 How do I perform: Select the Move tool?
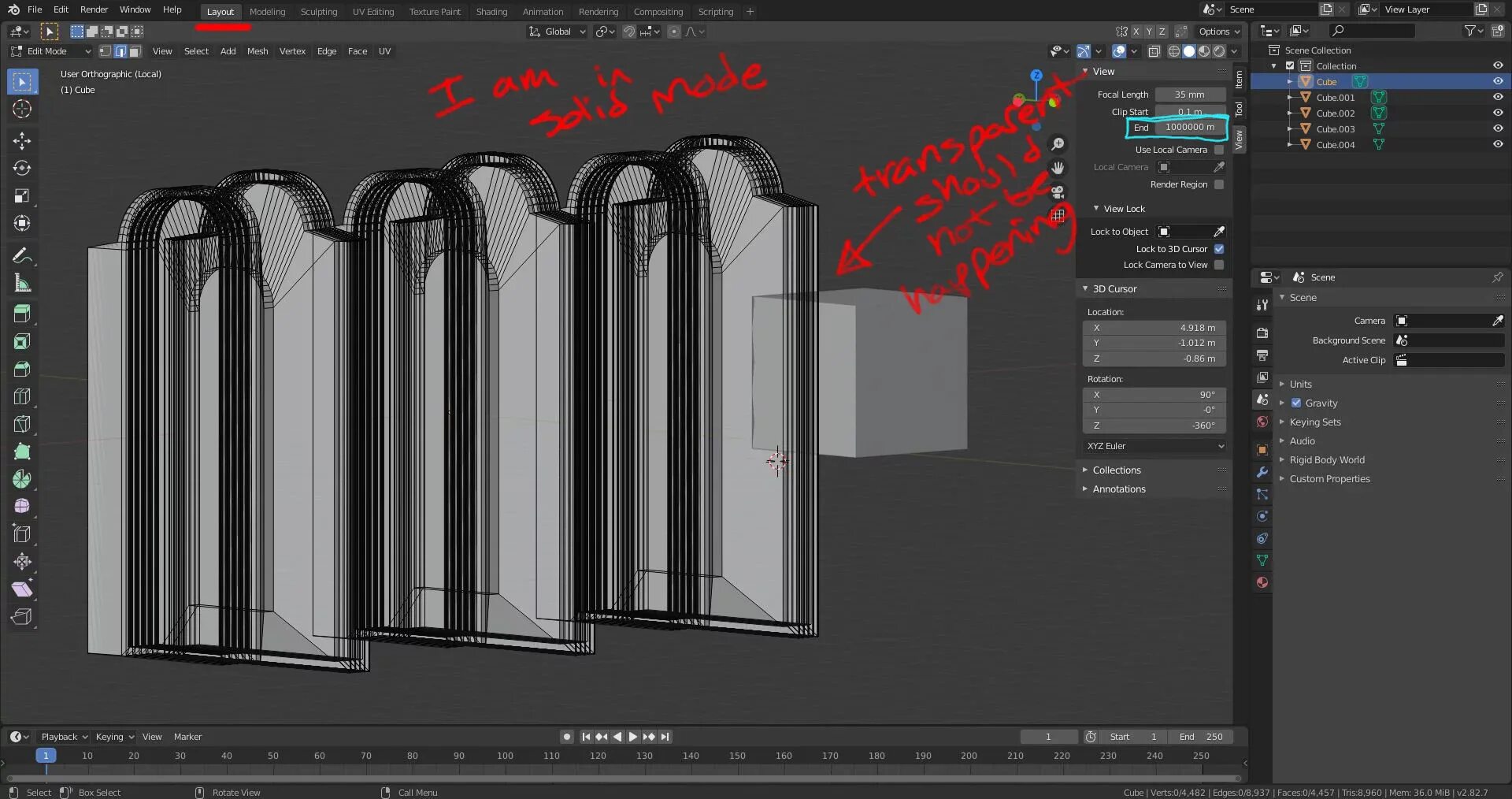coord(22,141)
